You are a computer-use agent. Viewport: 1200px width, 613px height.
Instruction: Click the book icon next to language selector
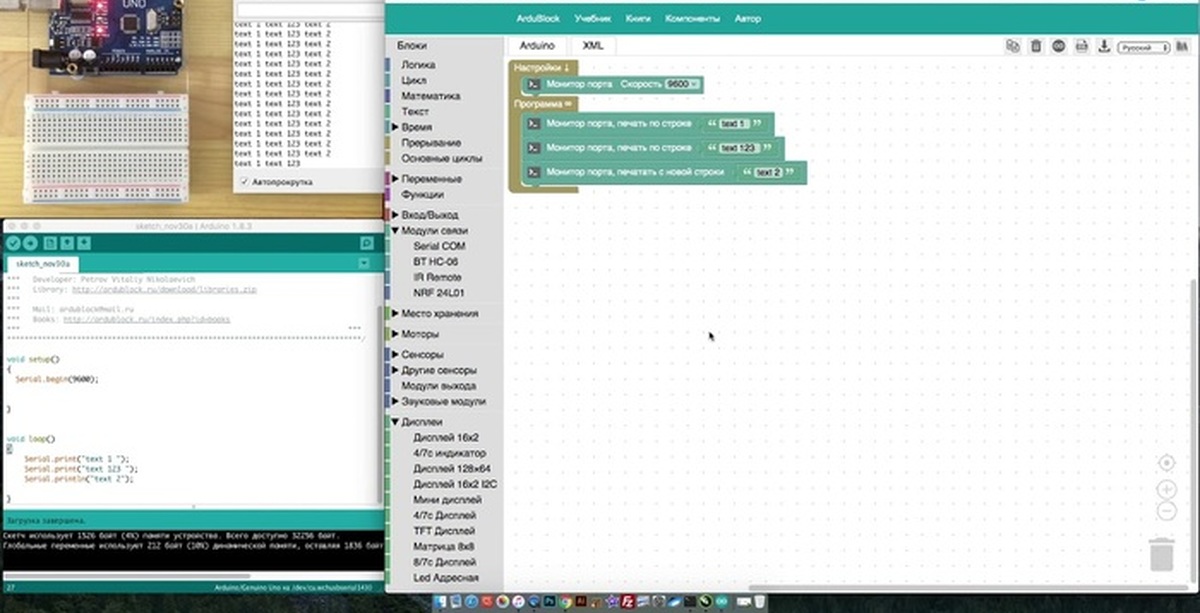point(1183,46)
